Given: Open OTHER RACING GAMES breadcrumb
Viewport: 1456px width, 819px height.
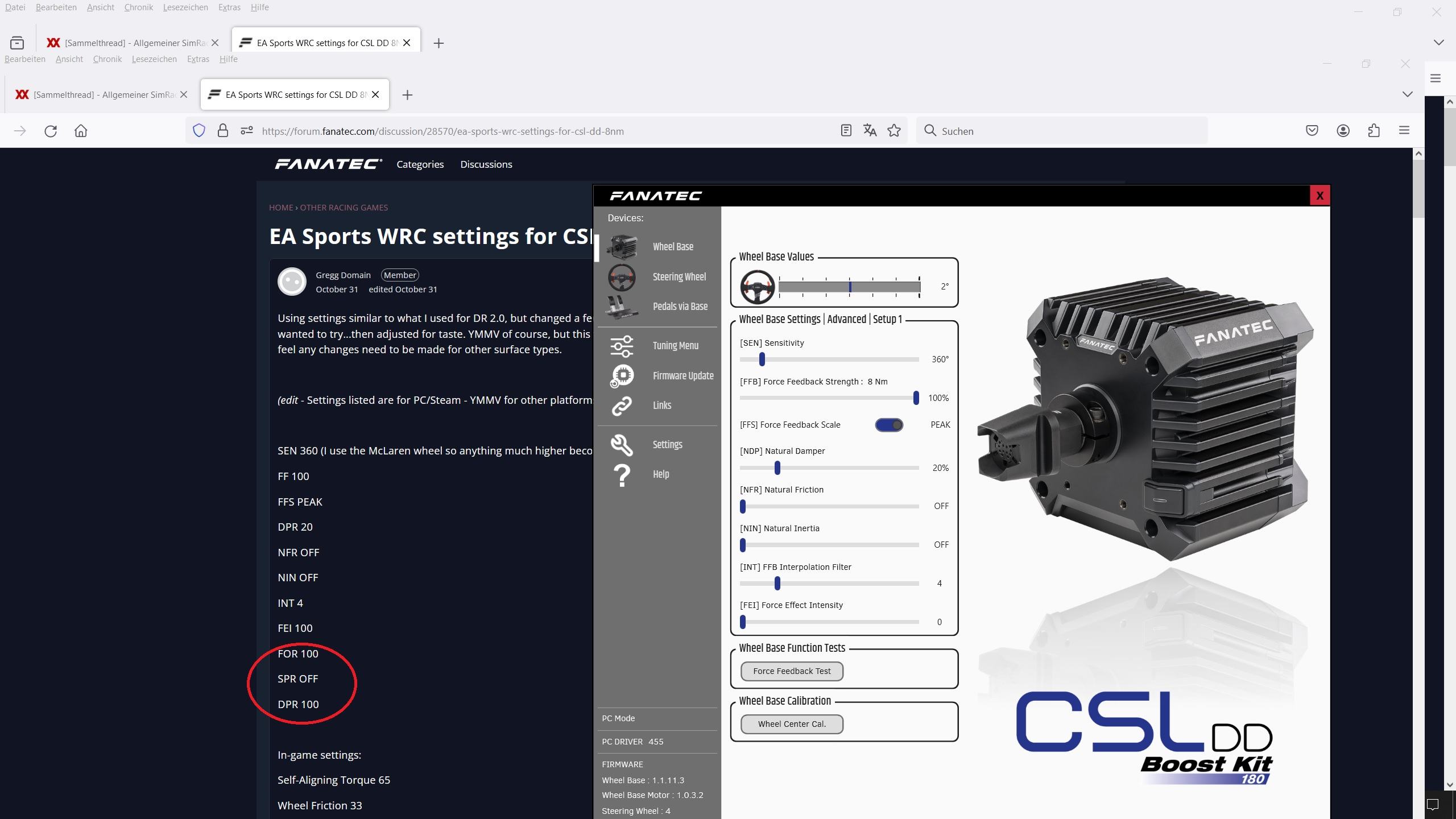Looking at the screenshot, I should pyautogui.click(x=344, y=208).
